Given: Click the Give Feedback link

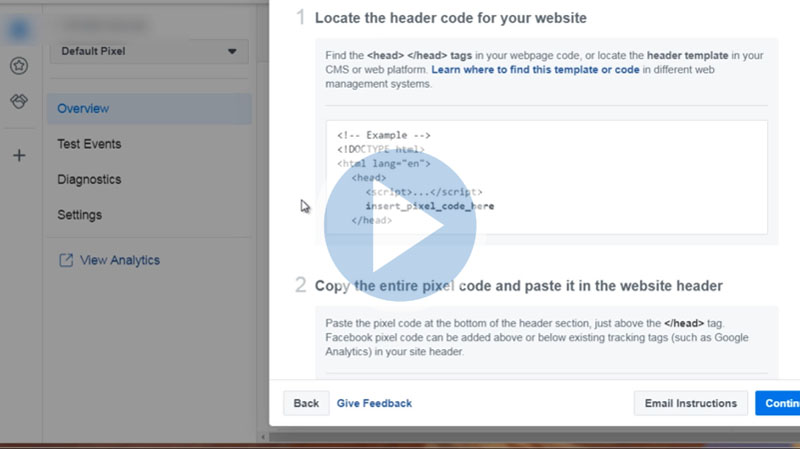Looking at the screenshot, I should pyautogui.click(x=374, y=403).
